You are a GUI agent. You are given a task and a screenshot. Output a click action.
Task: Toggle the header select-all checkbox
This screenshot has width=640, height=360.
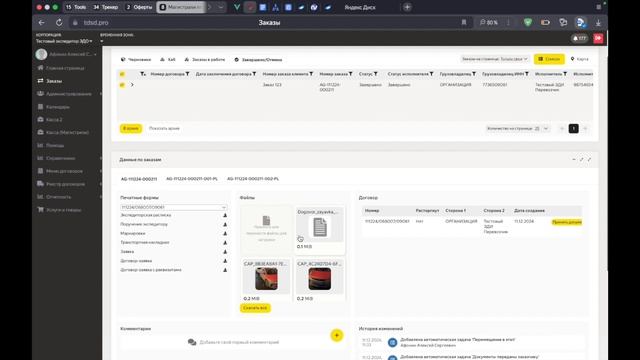(122, 74)
